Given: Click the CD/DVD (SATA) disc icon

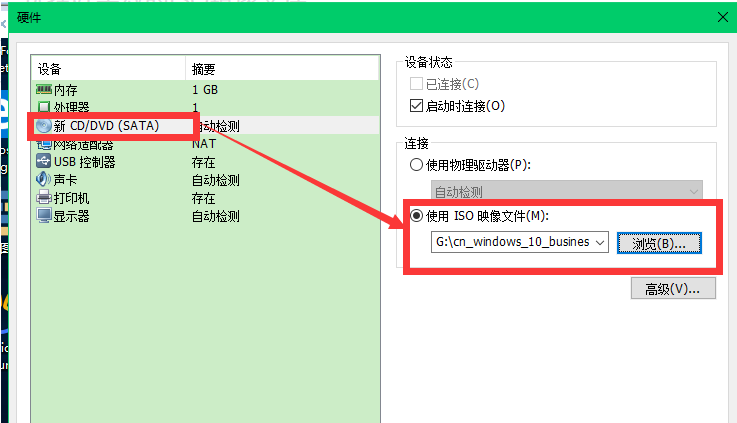Looking at the screenshot, I should (x=44, y=126).
